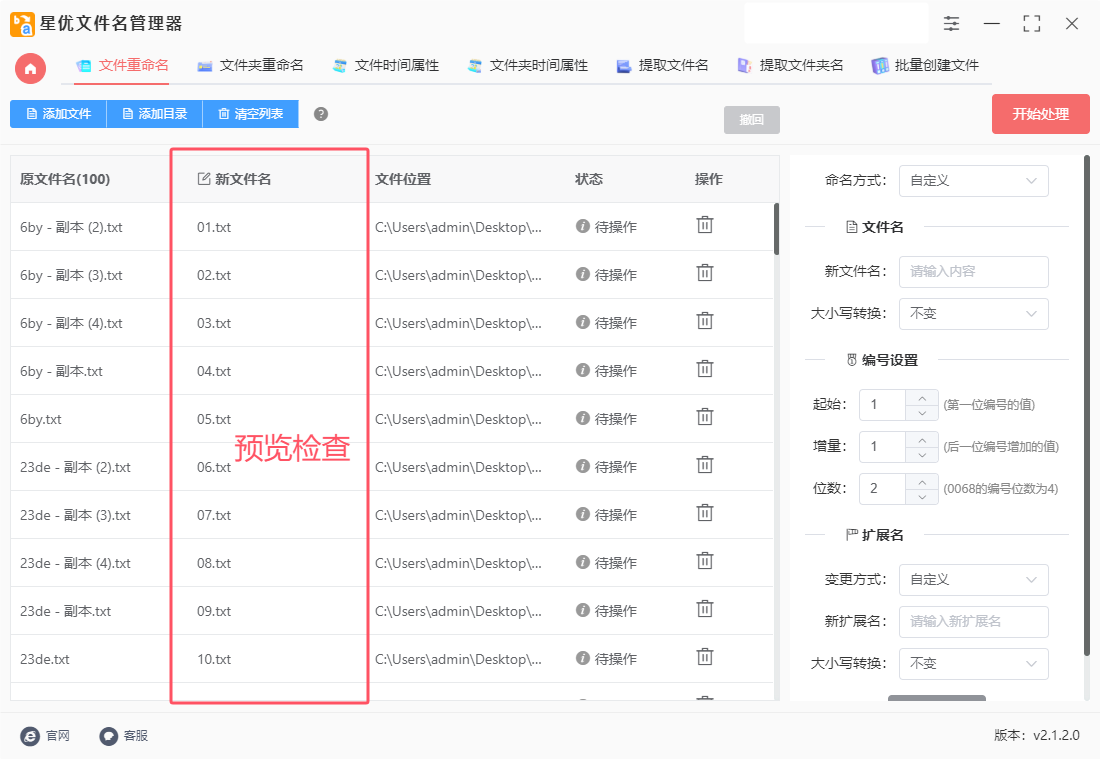Decrease the 位数 digit count
Screen dimensions: 1100x760
click(x=922, y=497)
